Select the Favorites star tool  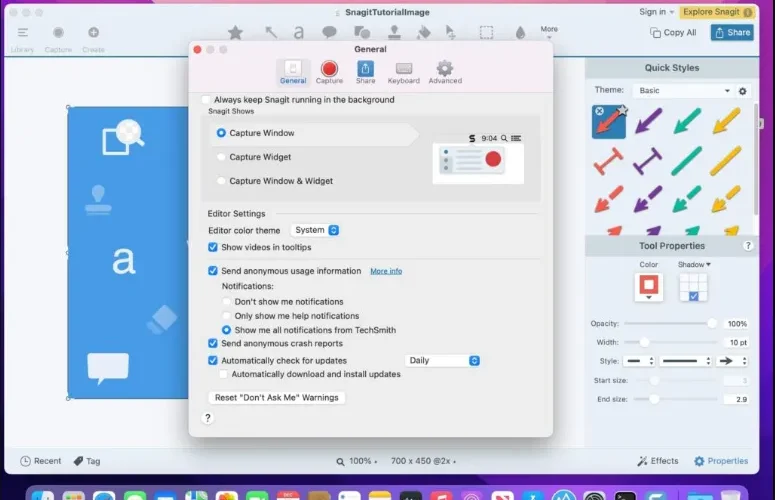click(235, 33)
